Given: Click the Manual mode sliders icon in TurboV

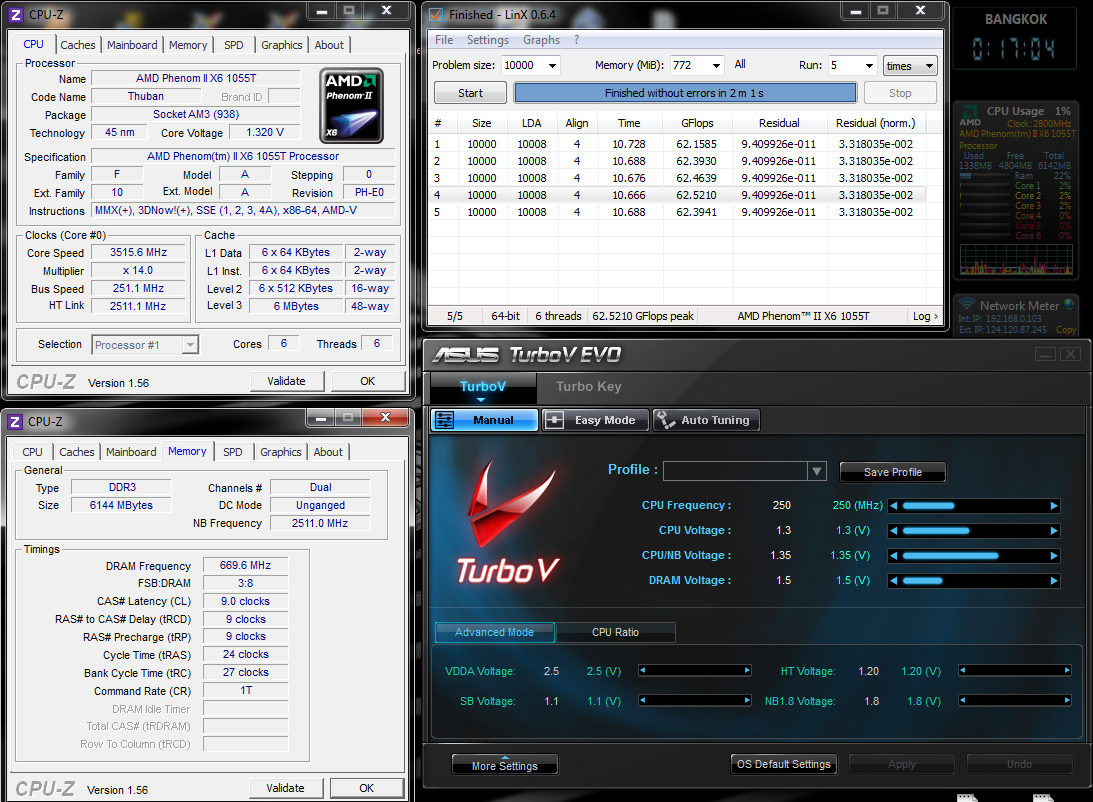Looking at the screenshot, I should pos(445,421).
